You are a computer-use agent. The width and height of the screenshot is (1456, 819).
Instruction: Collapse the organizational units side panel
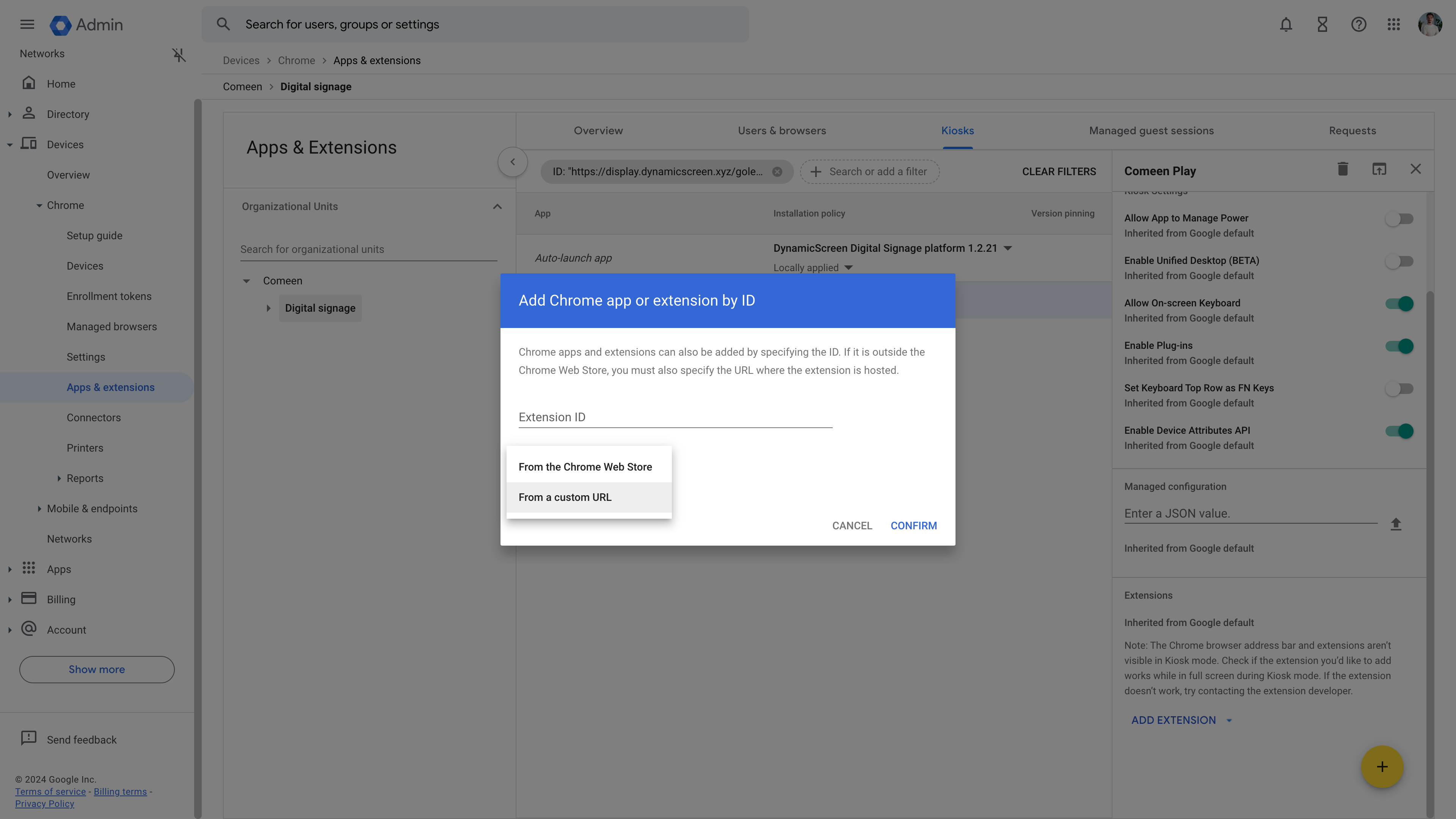point(513,162)
